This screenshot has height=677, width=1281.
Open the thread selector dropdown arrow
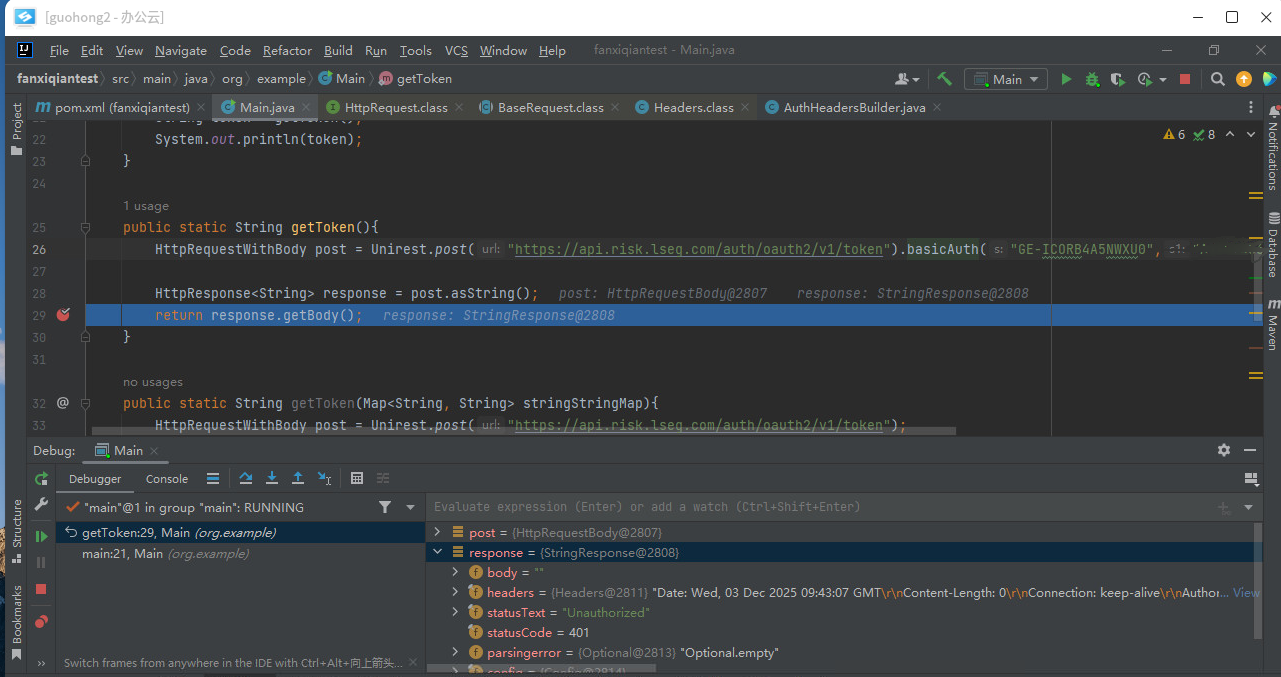[x=410, y=508]
